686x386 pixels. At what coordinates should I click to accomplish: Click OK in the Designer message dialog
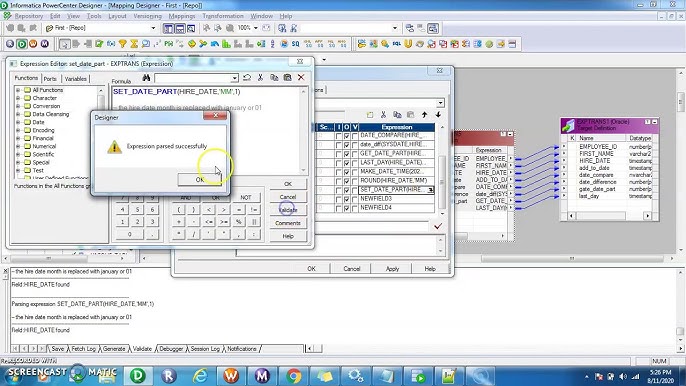coord(200,179)
